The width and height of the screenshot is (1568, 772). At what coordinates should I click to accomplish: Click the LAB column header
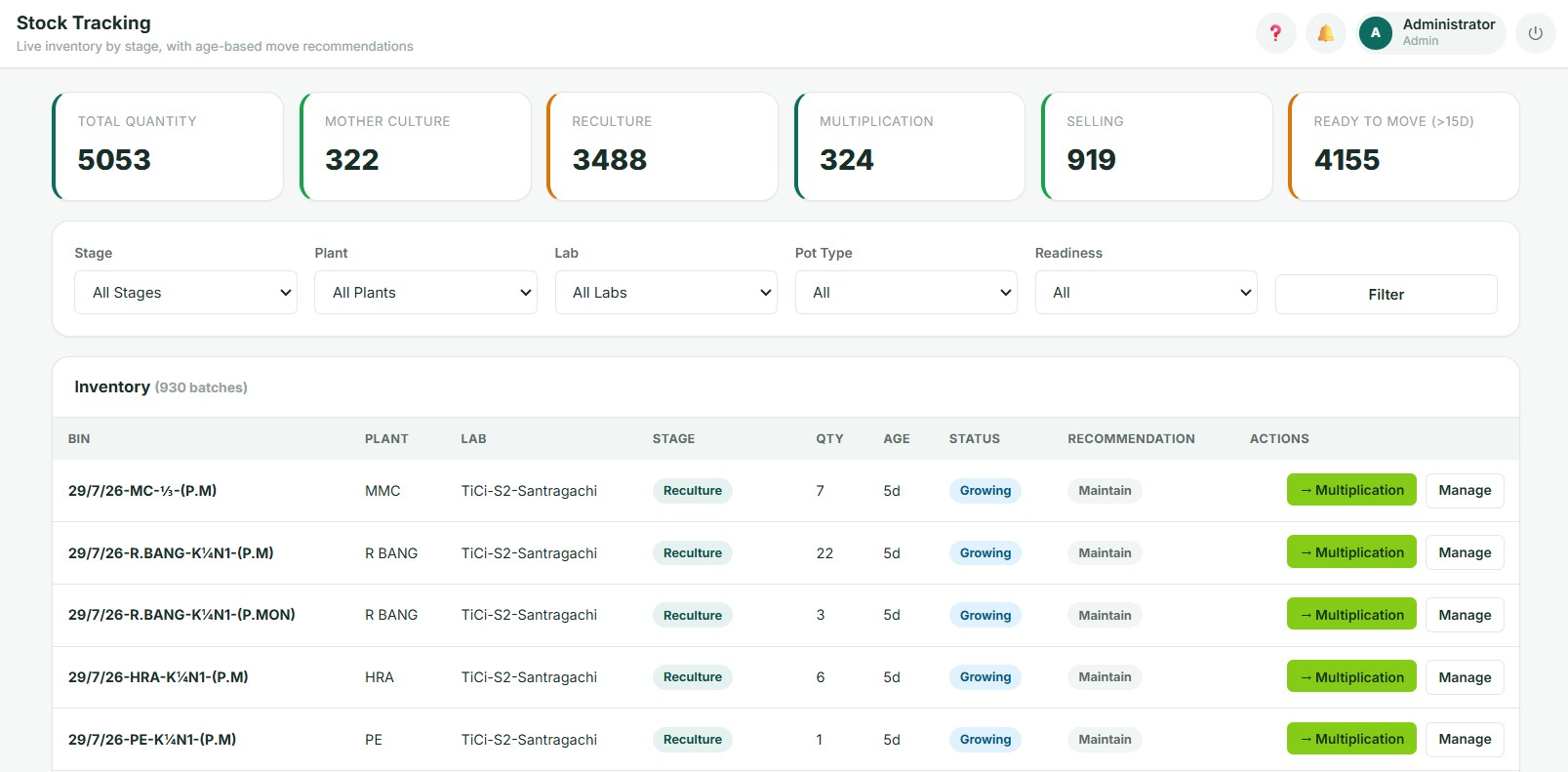(473, 439)
